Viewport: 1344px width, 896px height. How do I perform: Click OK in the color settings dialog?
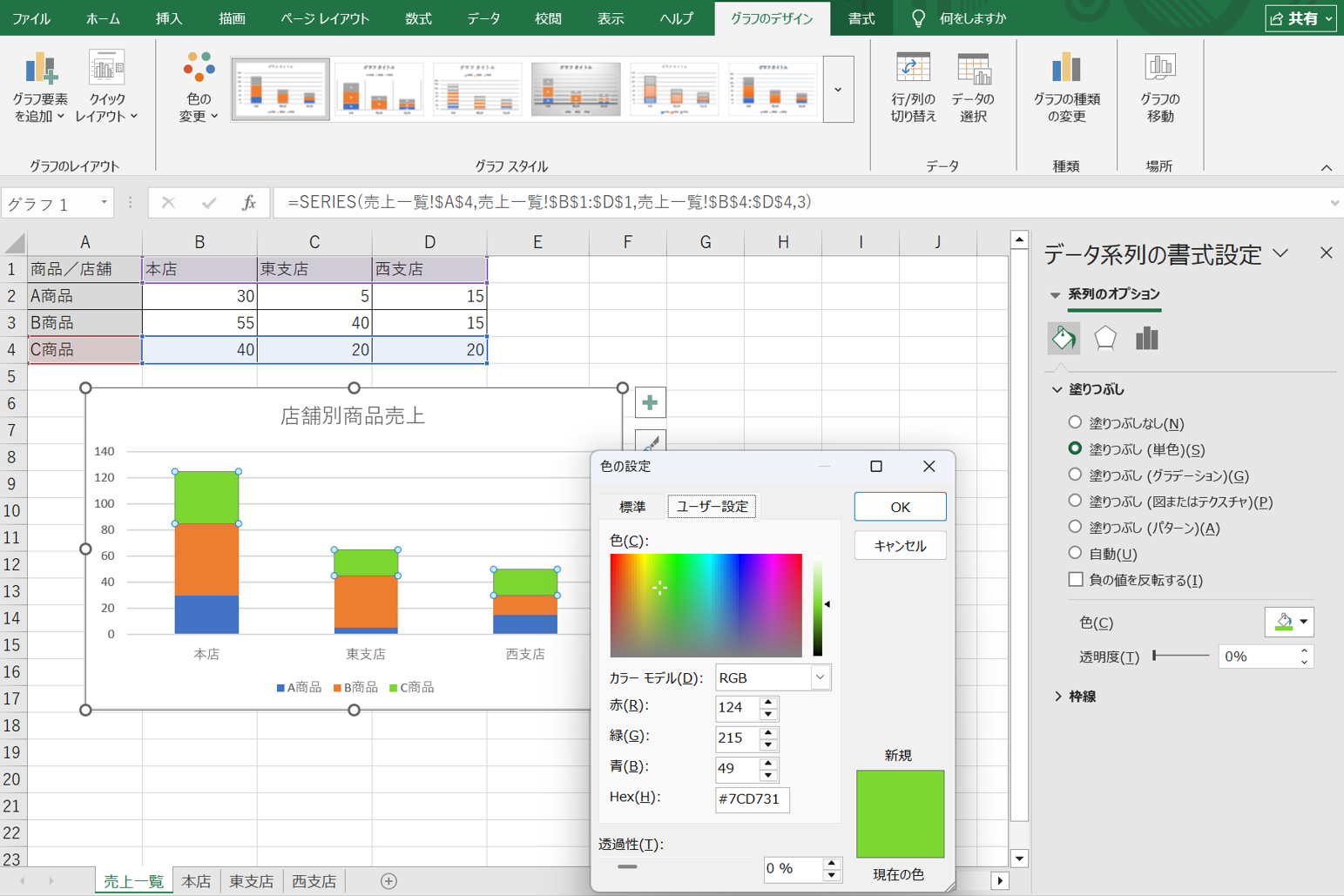[x=900, y=507]
